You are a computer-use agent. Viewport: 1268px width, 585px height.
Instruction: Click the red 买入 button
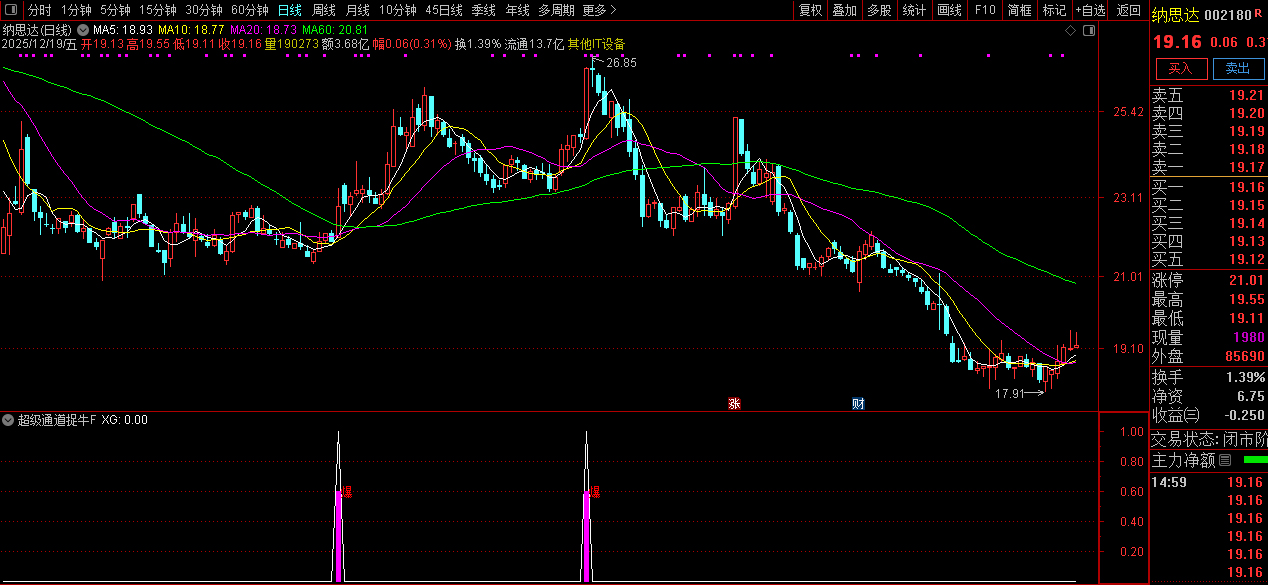click(1181, 68)
